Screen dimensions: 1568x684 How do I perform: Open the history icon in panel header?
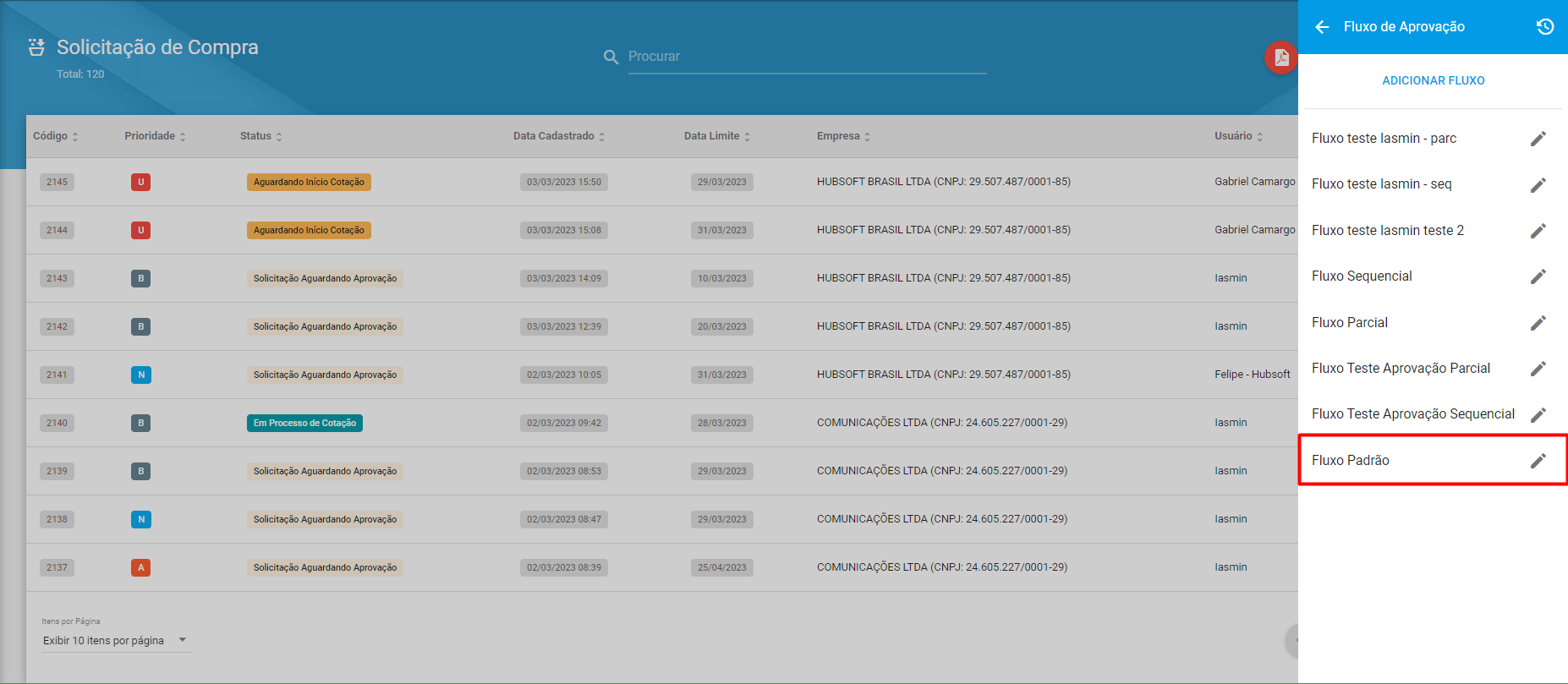[x=1544, y=27]
